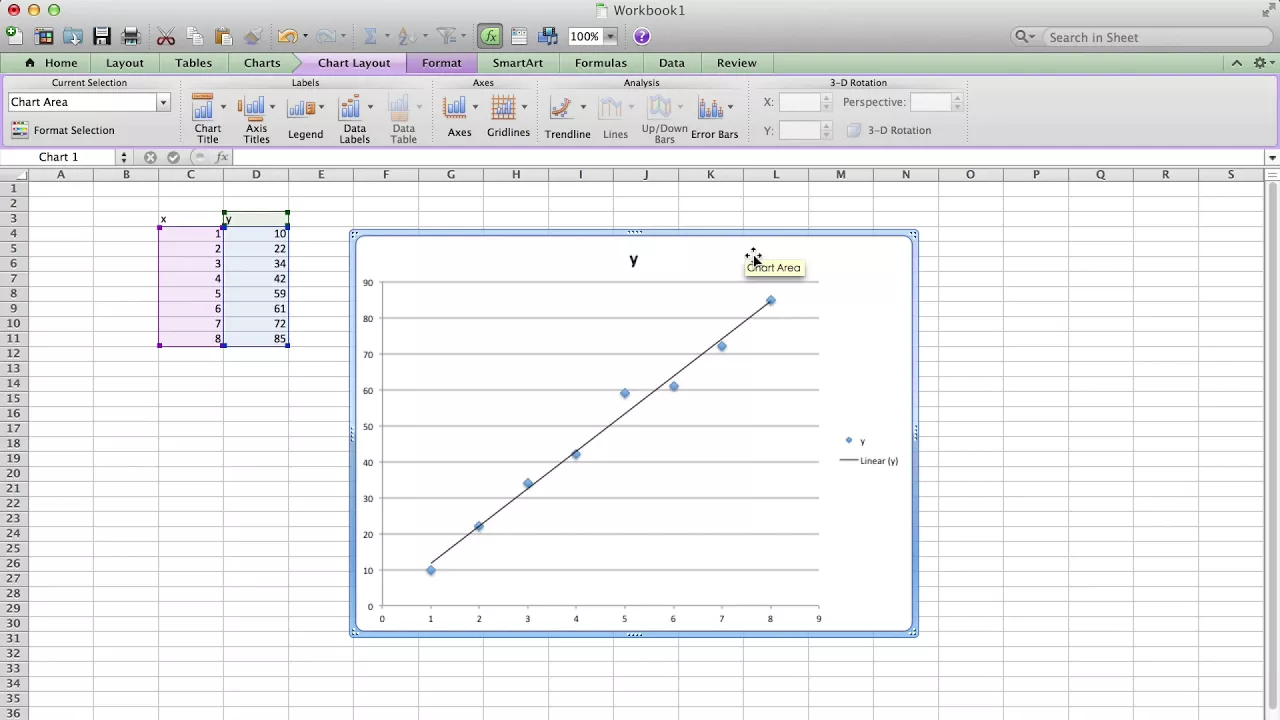Open the search magnifier options dropdown
Image resolution: width=1280 pixels, height=720 pixels.
click(1025, 37)
